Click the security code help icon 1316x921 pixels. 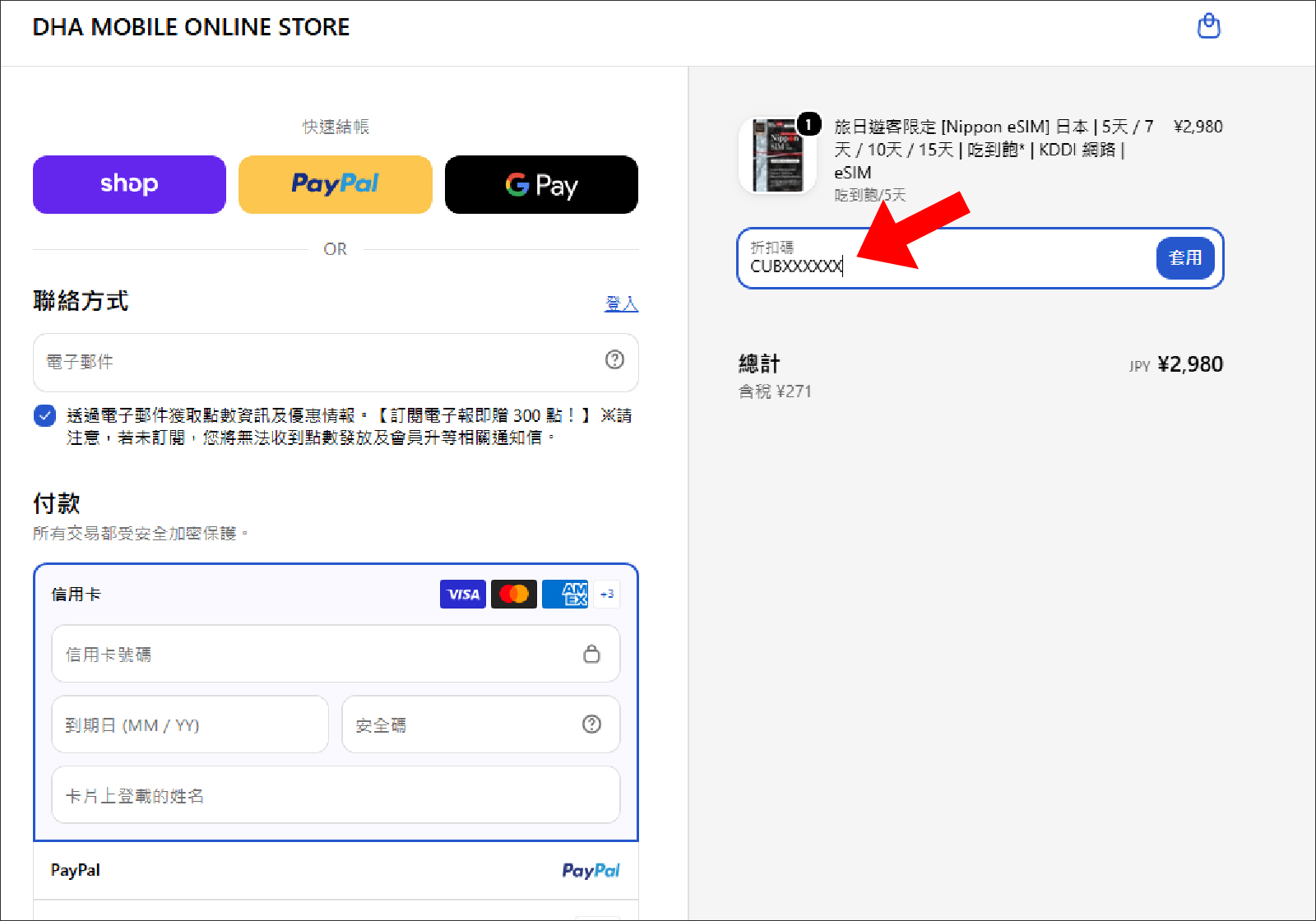591,724
